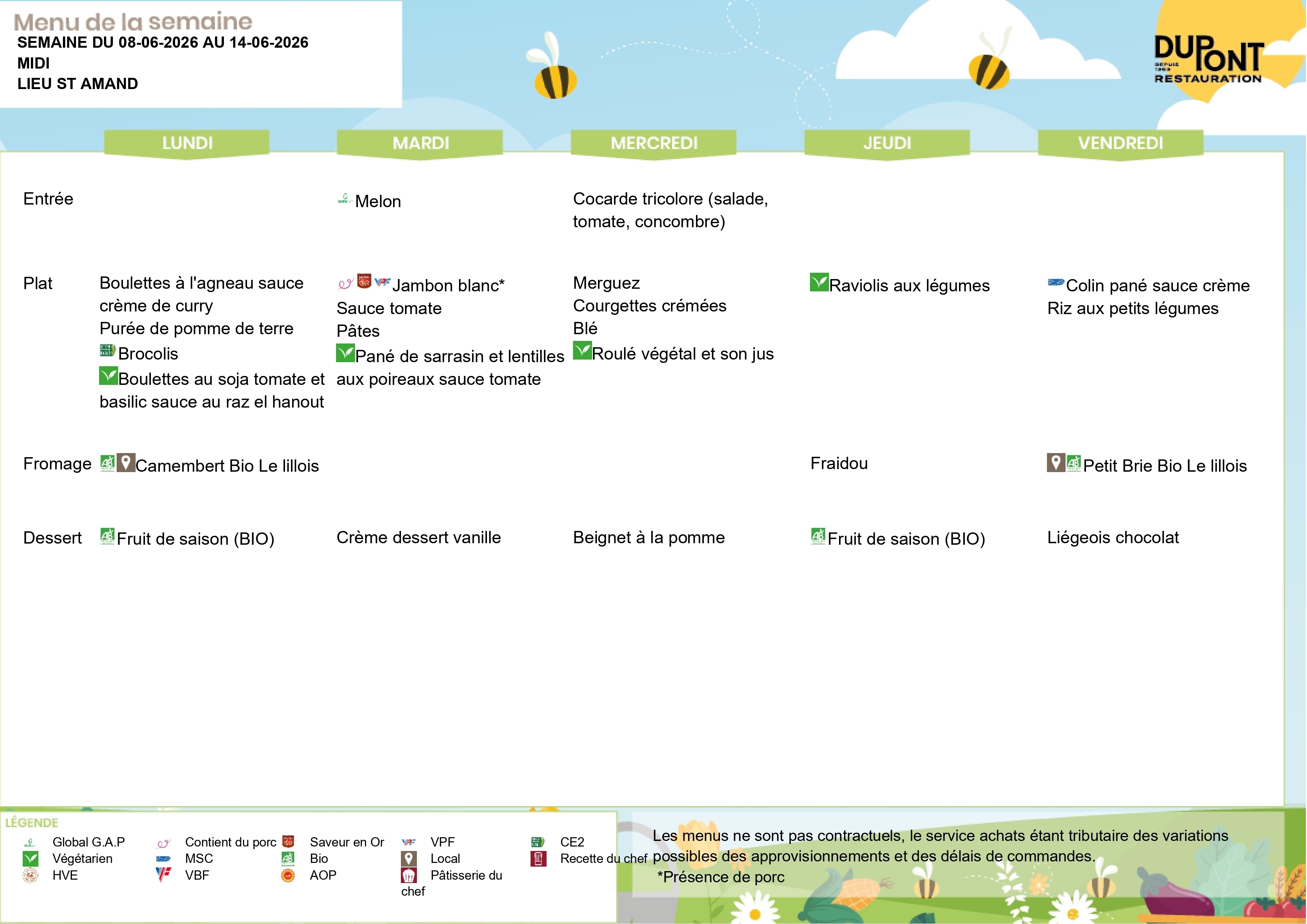1307x924 pixels.
Task: Click the Local pin icon in the legend
Action: [409, 858]
